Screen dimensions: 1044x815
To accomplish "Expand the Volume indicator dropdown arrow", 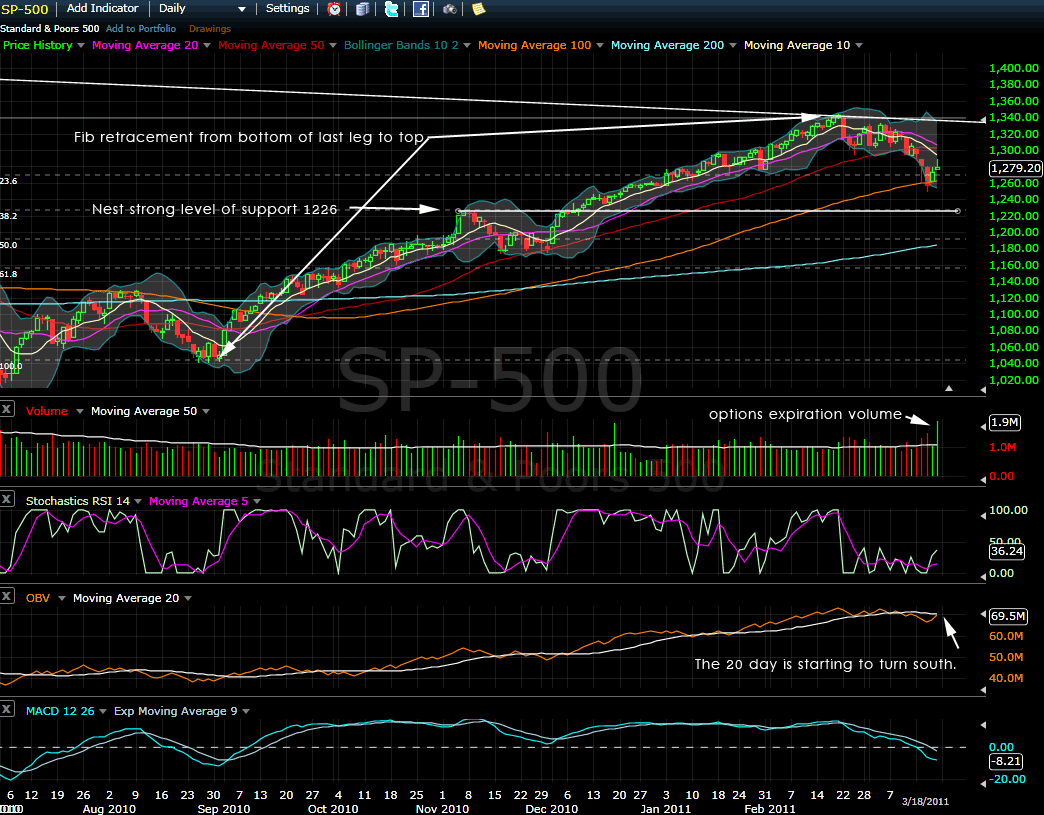I will pyautogui.click(x=79, y=411).
